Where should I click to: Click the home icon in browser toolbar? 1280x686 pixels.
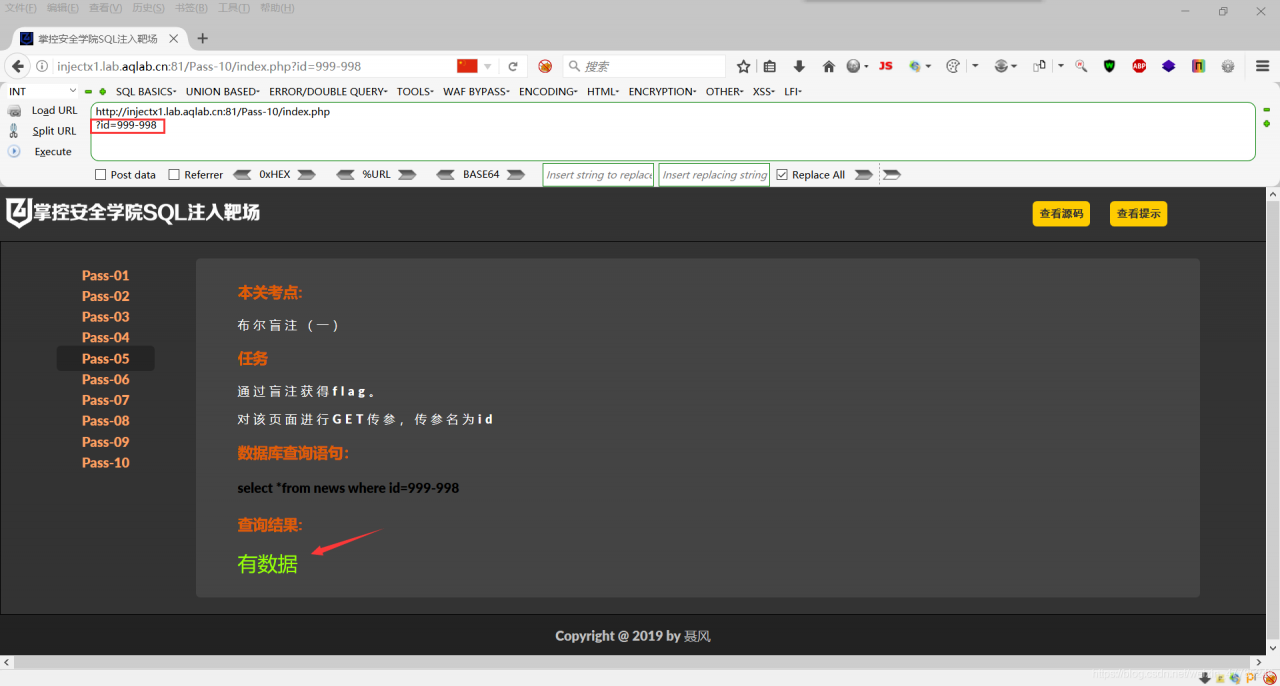(828, 66)
